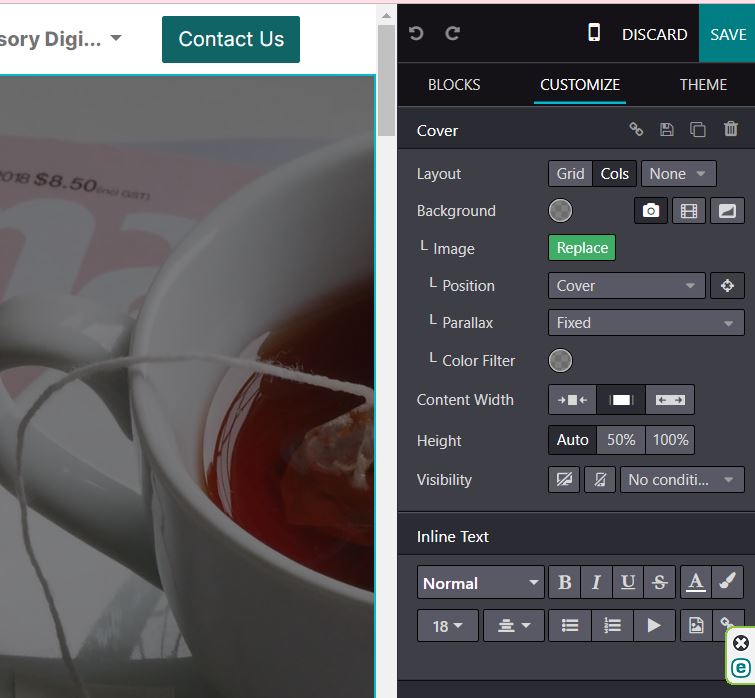Viewport: 755px width, 698px height.
Task: Set background to video using film icon
Action: (688, 211)
